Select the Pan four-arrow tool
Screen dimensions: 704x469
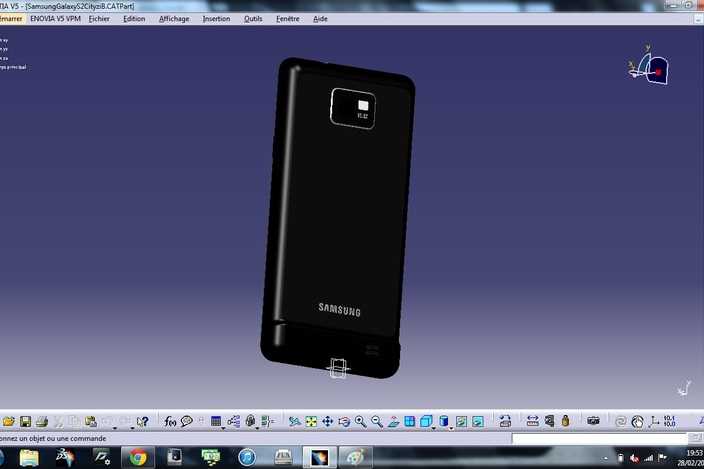pyautogui.click(x=328, y=421)
